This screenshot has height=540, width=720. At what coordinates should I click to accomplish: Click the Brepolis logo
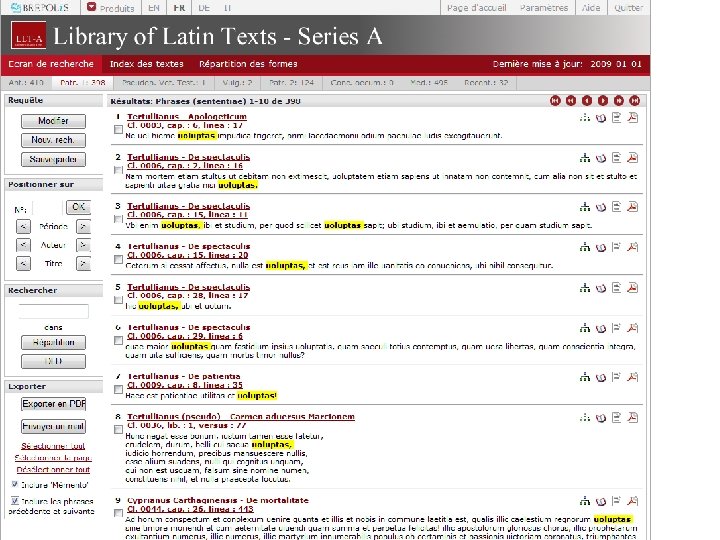click(x=40, y=7)
